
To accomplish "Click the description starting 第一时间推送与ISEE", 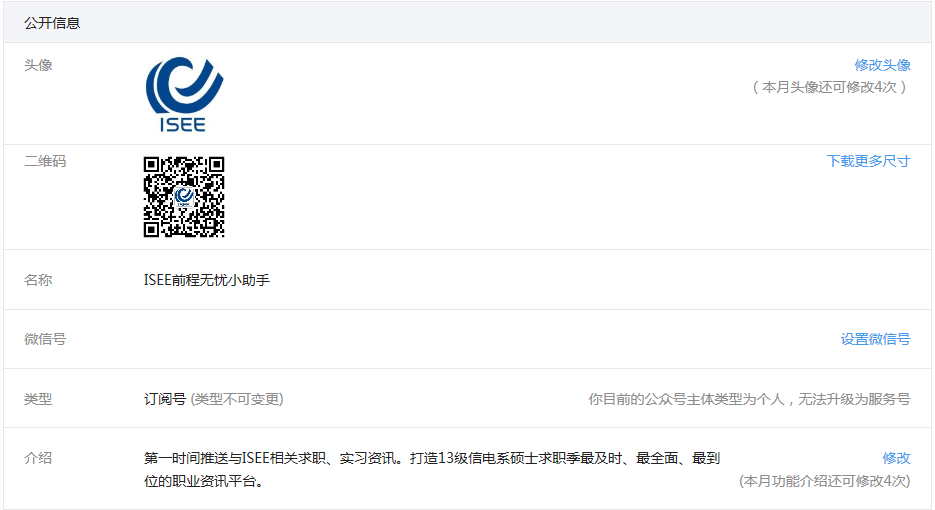I will pos(432,469).
